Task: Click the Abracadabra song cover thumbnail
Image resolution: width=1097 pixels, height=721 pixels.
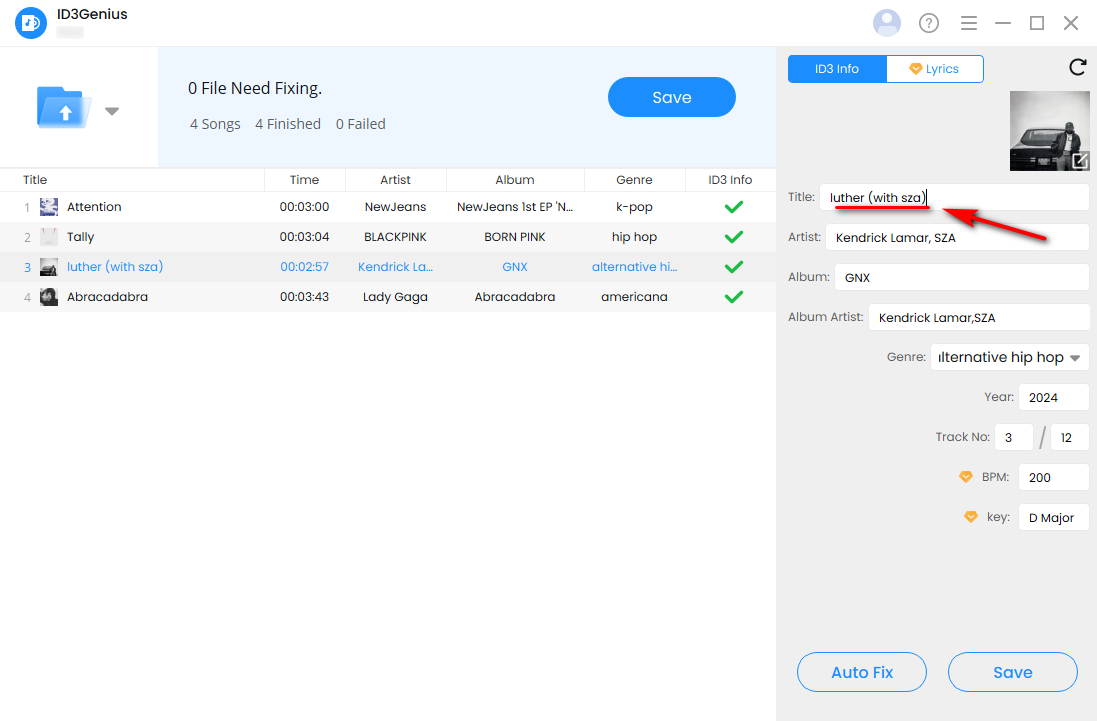Action: [x=49, y=297]
